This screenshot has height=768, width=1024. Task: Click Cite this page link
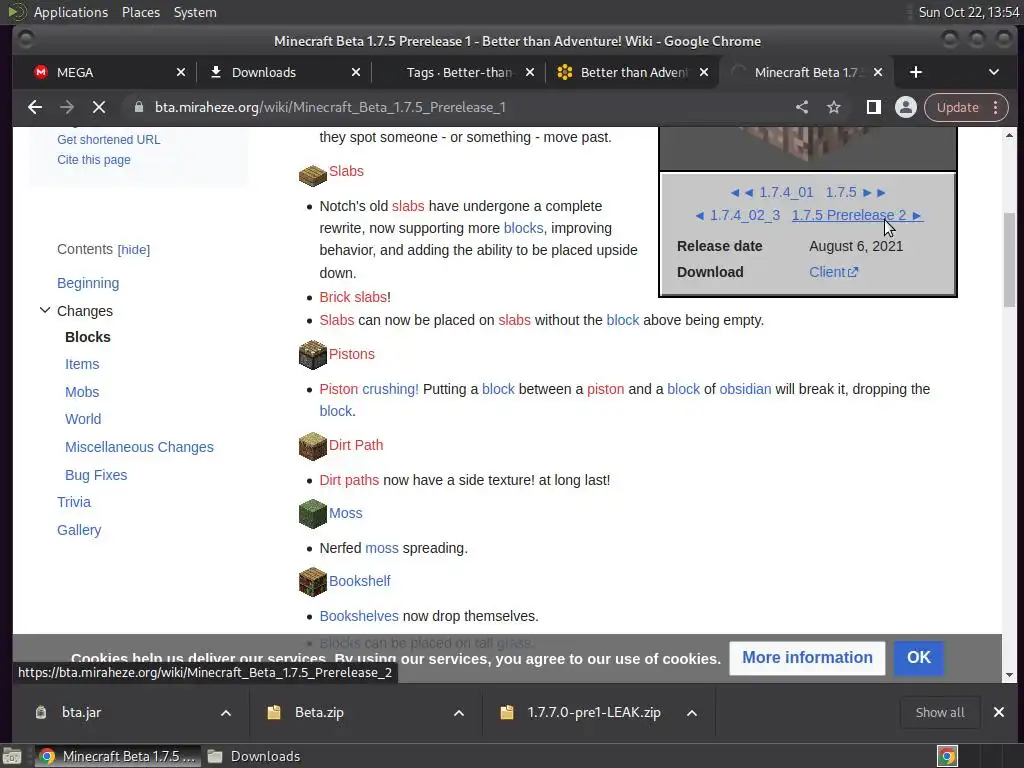click(x=93, y=160)
